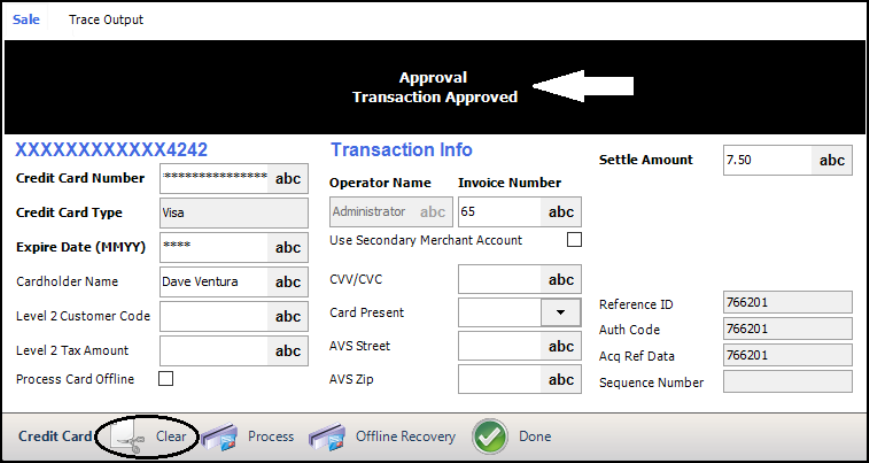Open abc keyboard for Level 2 Customer Code

coord(288,316)
